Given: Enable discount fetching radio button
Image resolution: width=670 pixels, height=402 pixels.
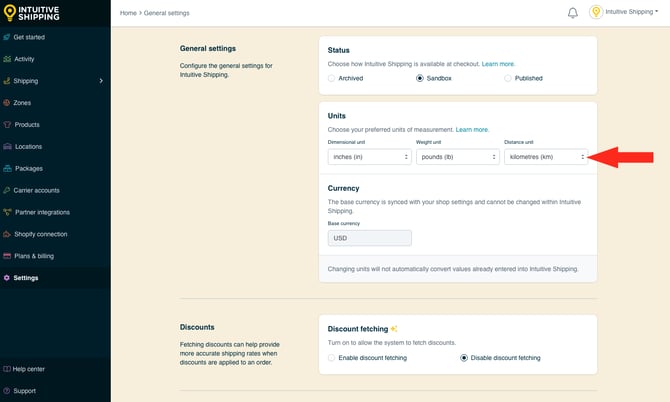Looking at the screenshot, I should coord(332,357).
